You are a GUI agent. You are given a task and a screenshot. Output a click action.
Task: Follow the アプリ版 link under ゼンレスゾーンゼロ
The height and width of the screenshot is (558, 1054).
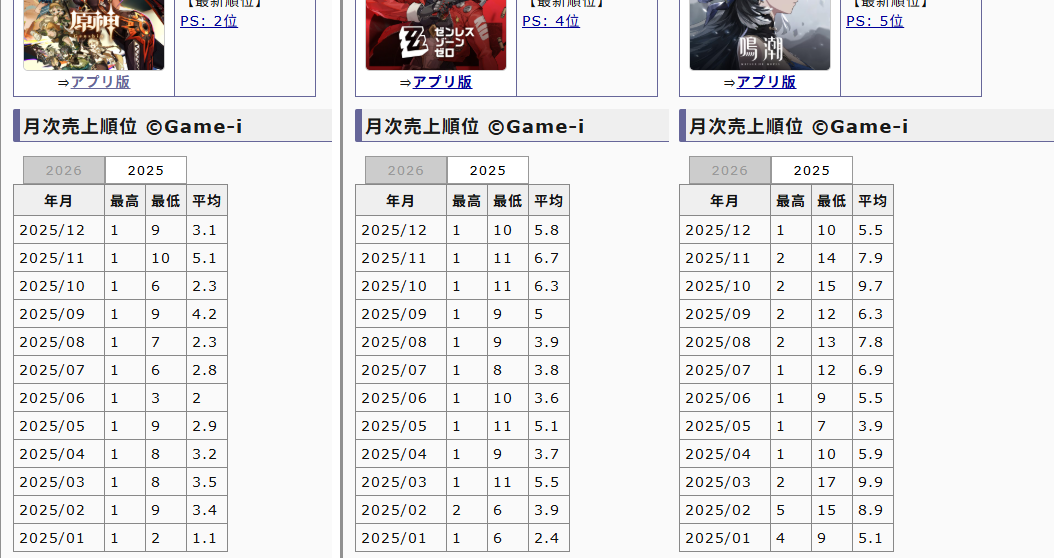point(442,82)
